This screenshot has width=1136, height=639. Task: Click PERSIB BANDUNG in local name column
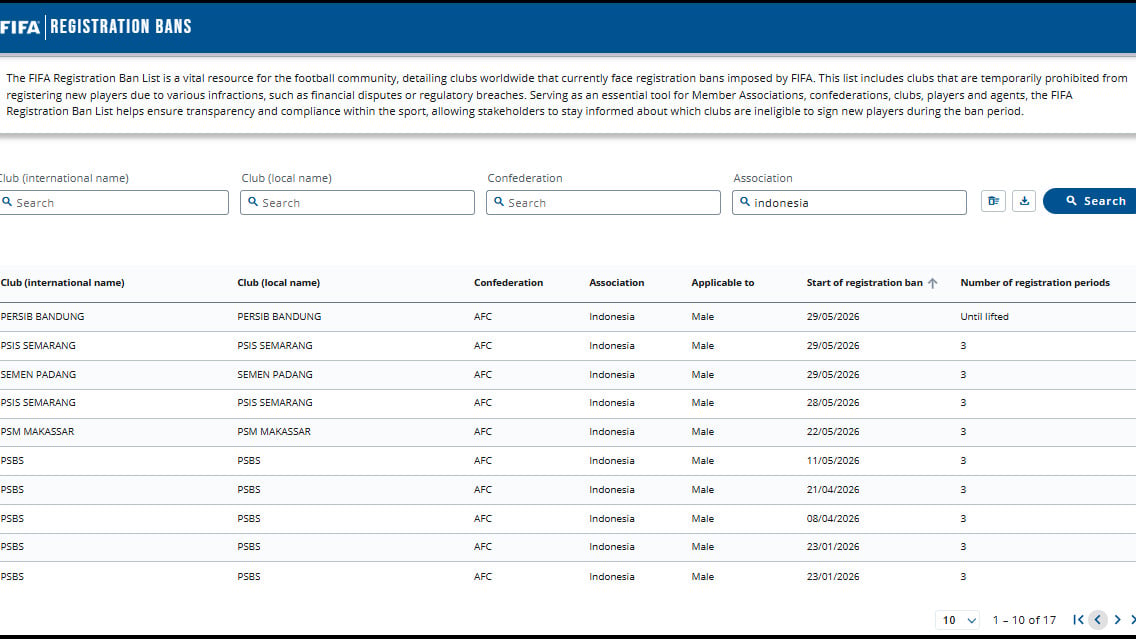coord(279,317)
